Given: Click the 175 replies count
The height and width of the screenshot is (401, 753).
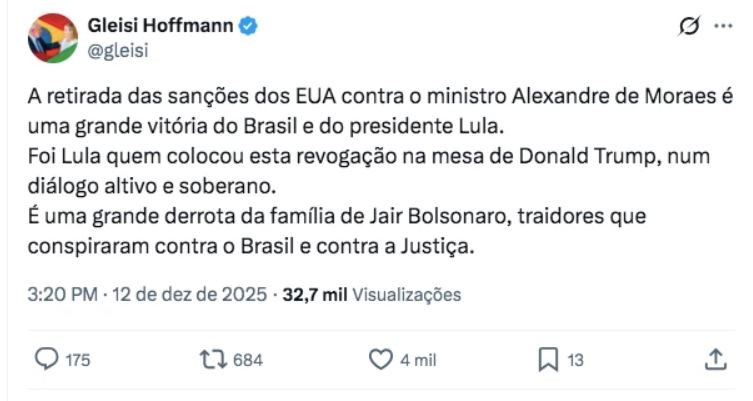Looking at the screenshot, I should click(x=77, y=360).
